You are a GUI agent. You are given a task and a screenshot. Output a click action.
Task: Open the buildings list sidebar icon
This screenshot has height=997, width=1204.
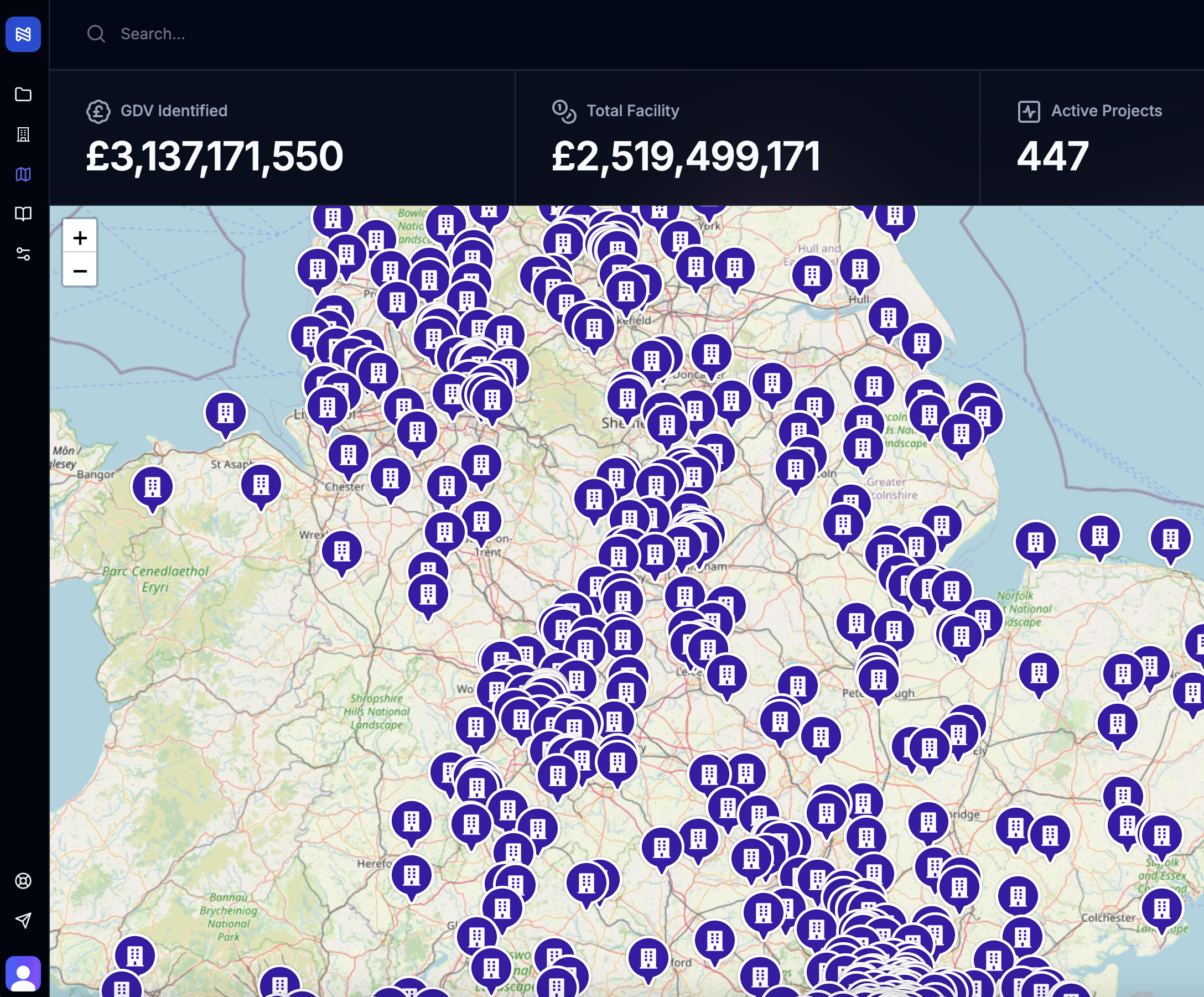click(23, 134)
